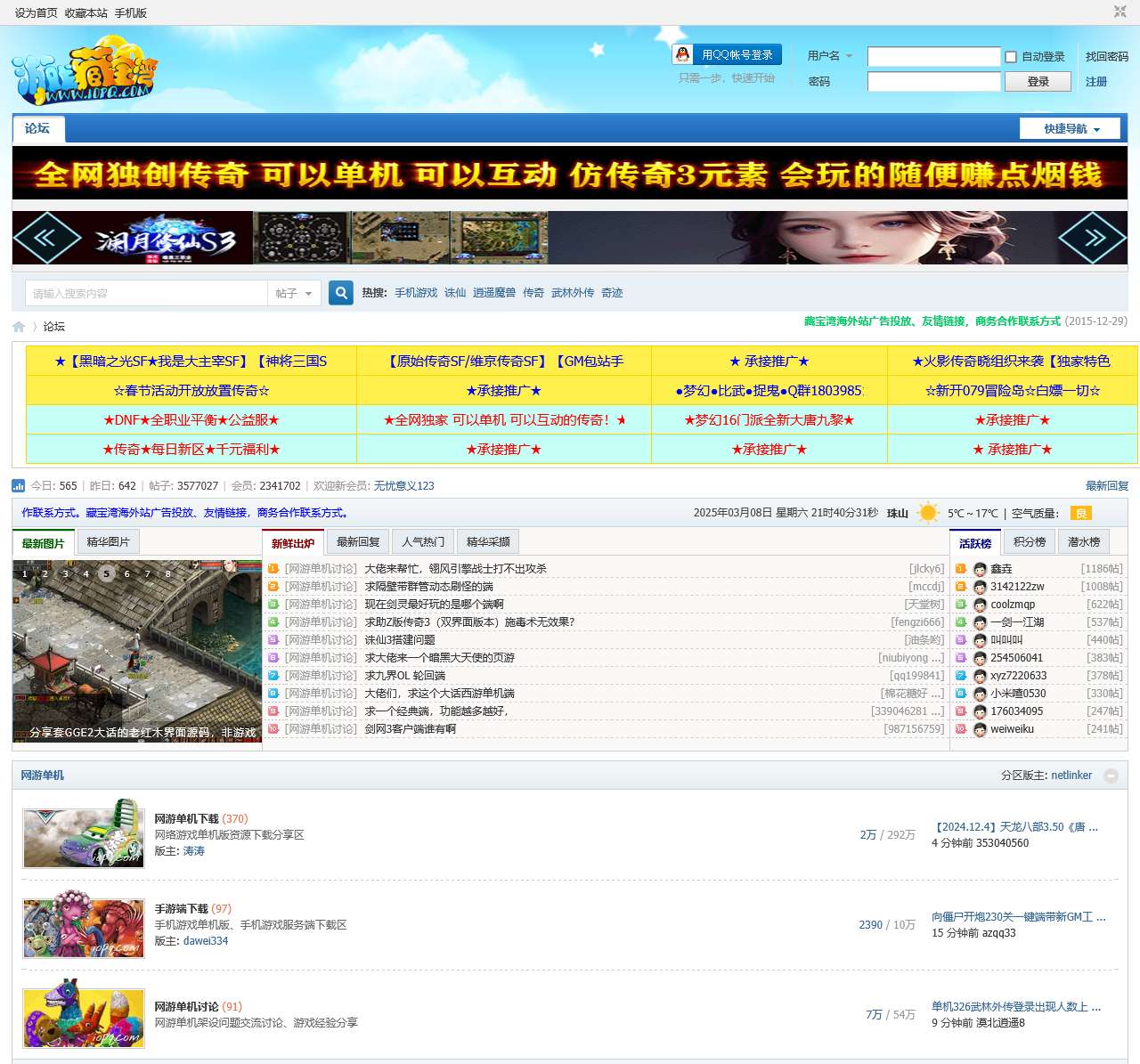The image size is (1140, 1064).
Task: Open 网游单机讨论 forum icon
Action: click(84, 1014)
